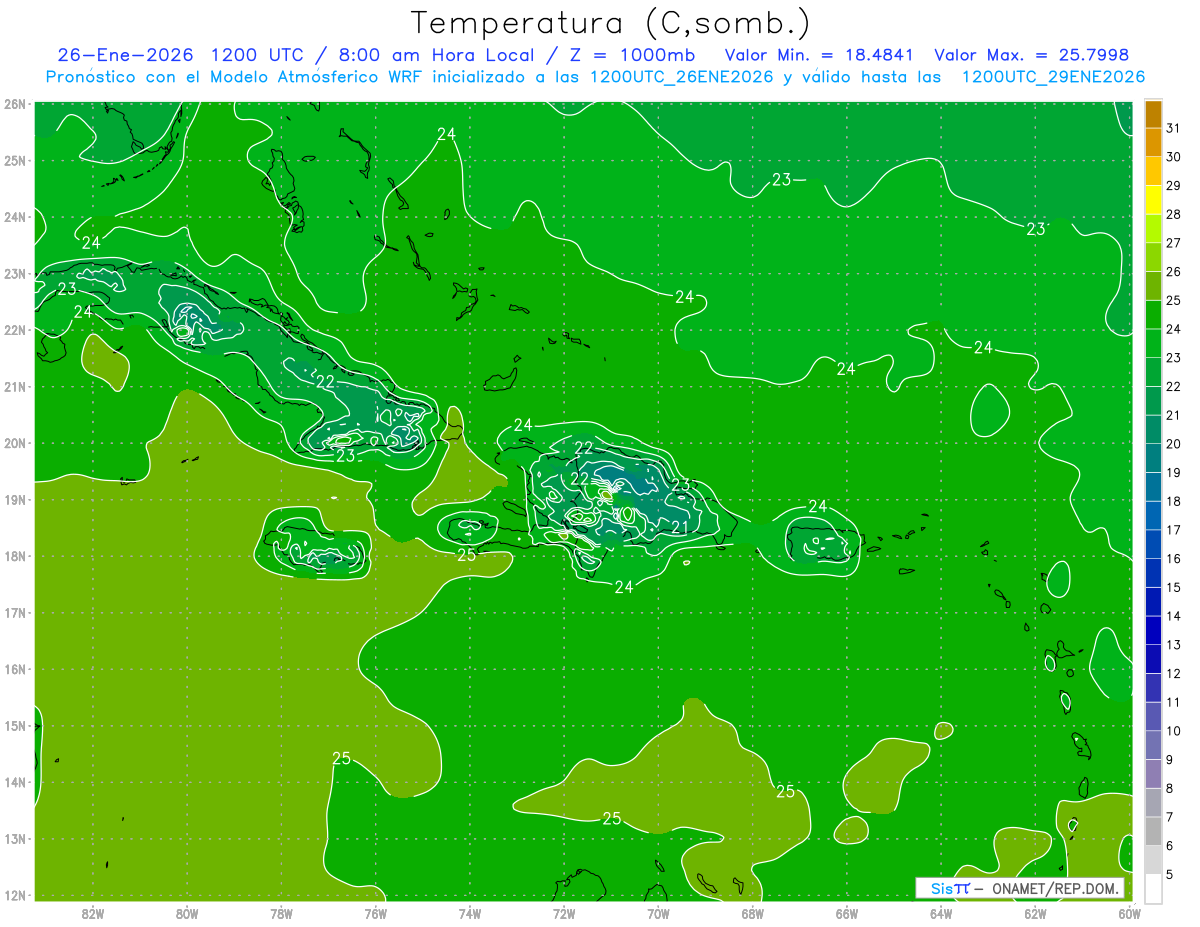This screenshot has width=1200, height=927.
Task: Click the teal swatch between 19 and 20
Action: [1153, 458]
